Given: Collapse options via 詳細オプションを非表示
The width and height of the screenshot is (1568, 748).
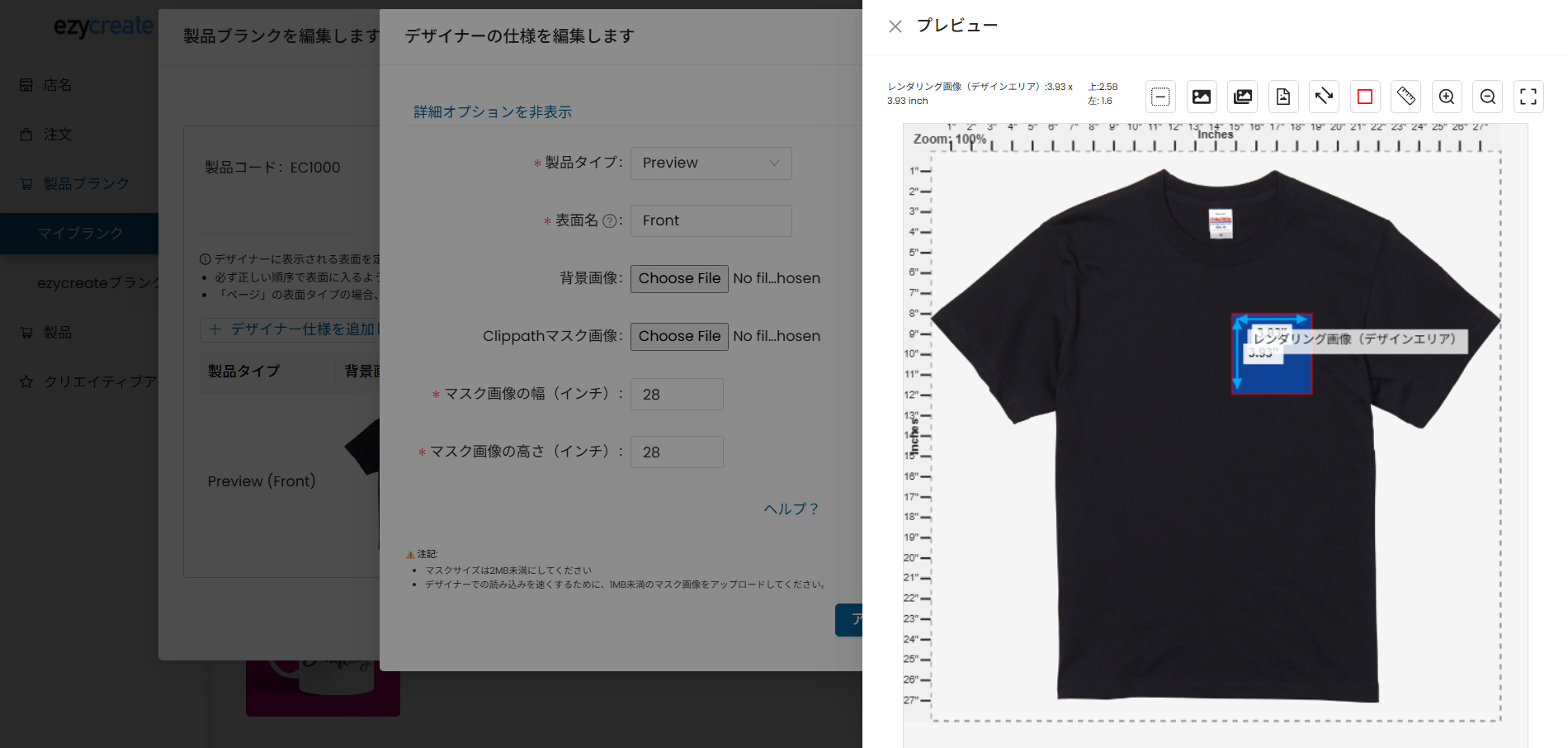Looking at the screenshot, I should tap(493, 111).
